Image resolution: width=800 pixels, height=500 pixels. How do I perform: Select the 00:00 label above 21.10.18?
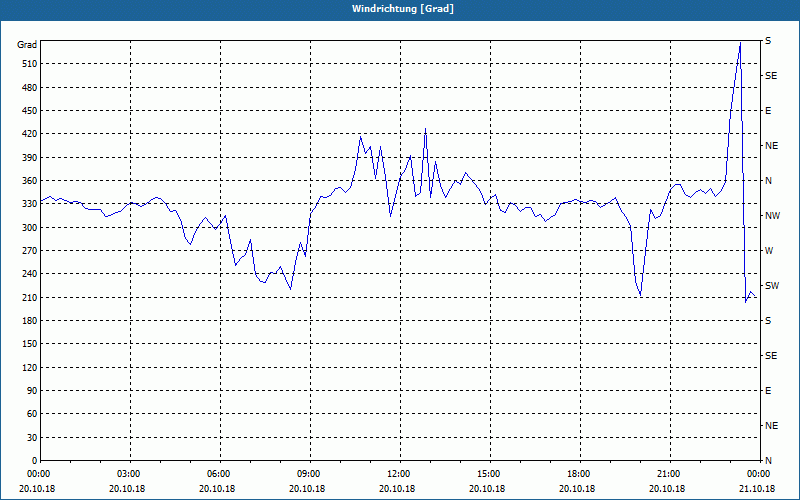point(760,473)
